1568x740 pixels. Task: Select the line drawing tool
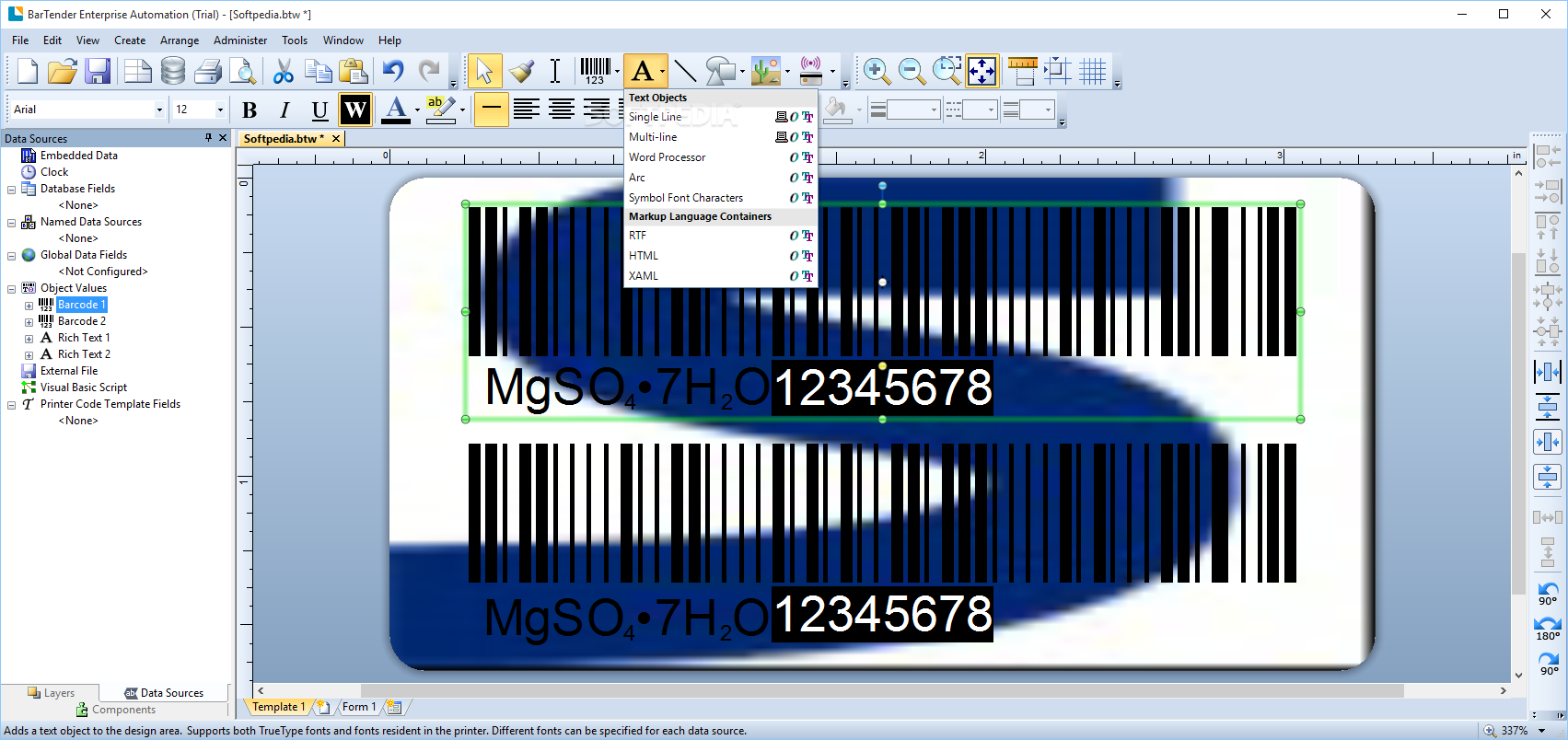(x=684, y=71)
